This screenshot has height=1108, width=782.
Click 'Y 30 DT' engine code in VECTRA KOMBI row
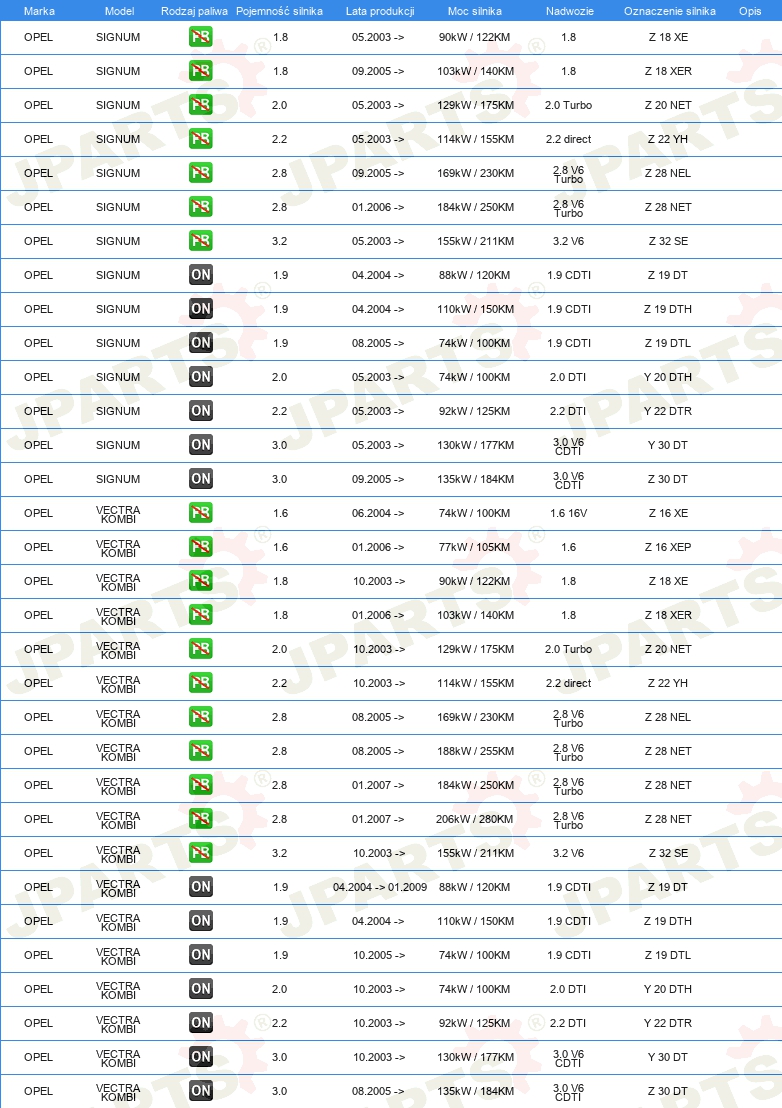668,1057
